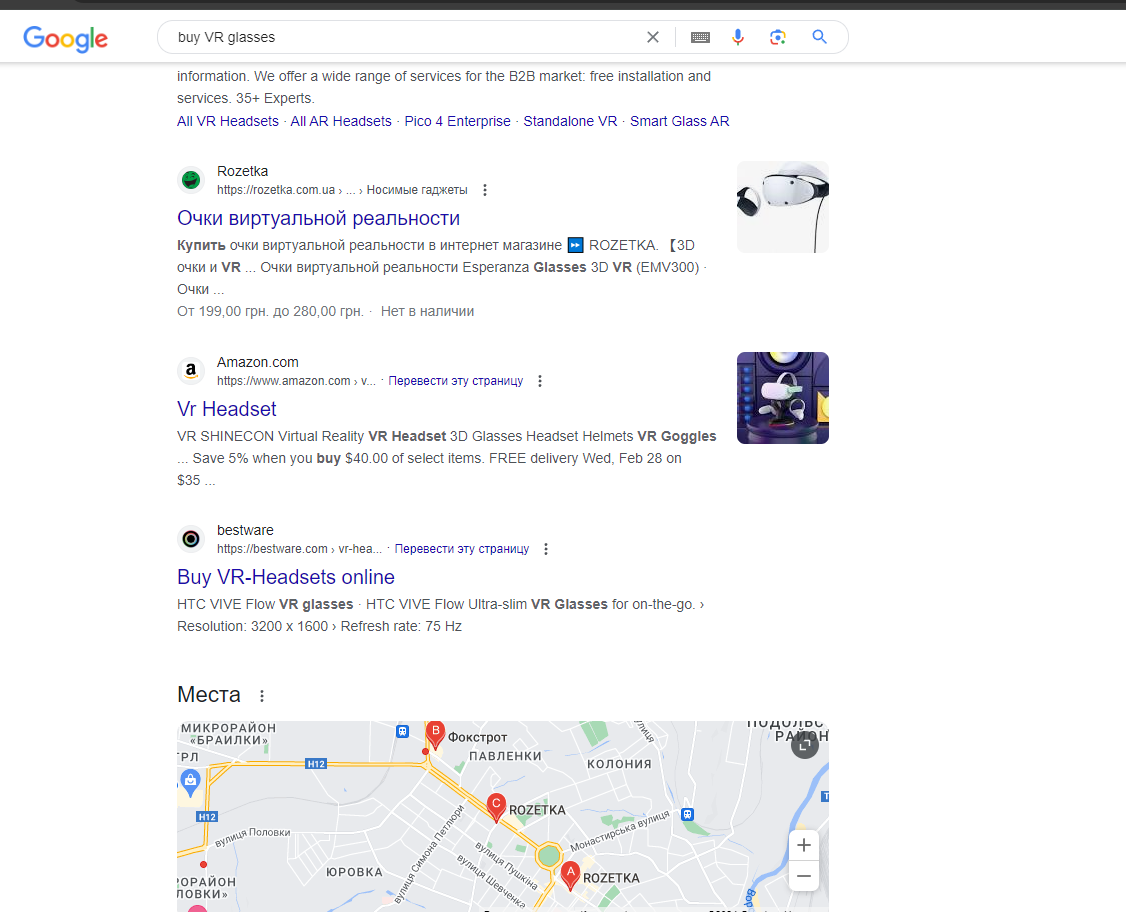Screen dimensions: 1126x912
Task: Expand the map to full view
Action: [x=805, y=745]
